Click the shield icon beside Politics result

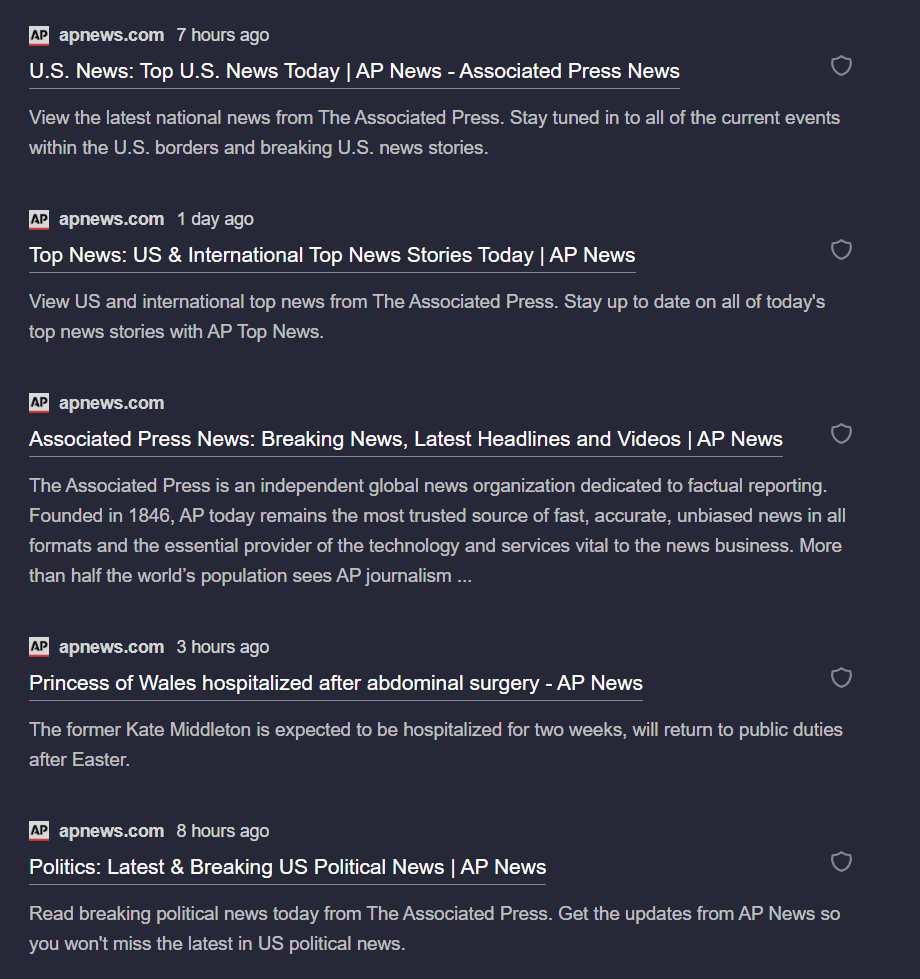(842, 862)
